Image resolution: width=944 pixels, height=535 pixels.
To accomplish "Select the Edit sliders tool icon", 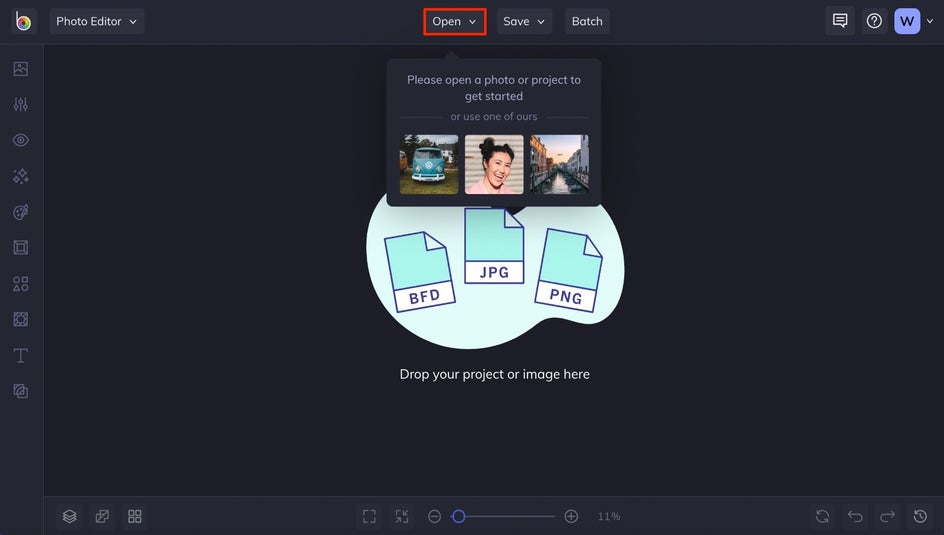I will (x=20, y=105).
